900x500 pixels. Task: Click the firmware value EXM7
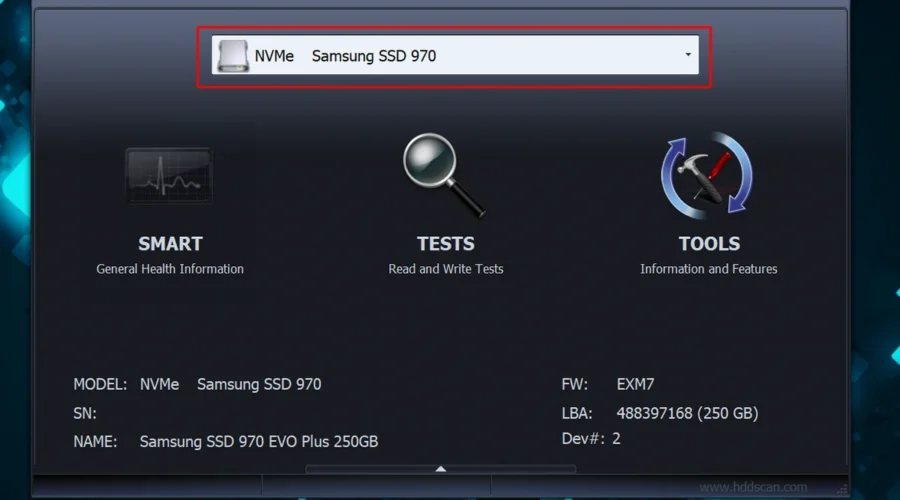coord(635,385)
